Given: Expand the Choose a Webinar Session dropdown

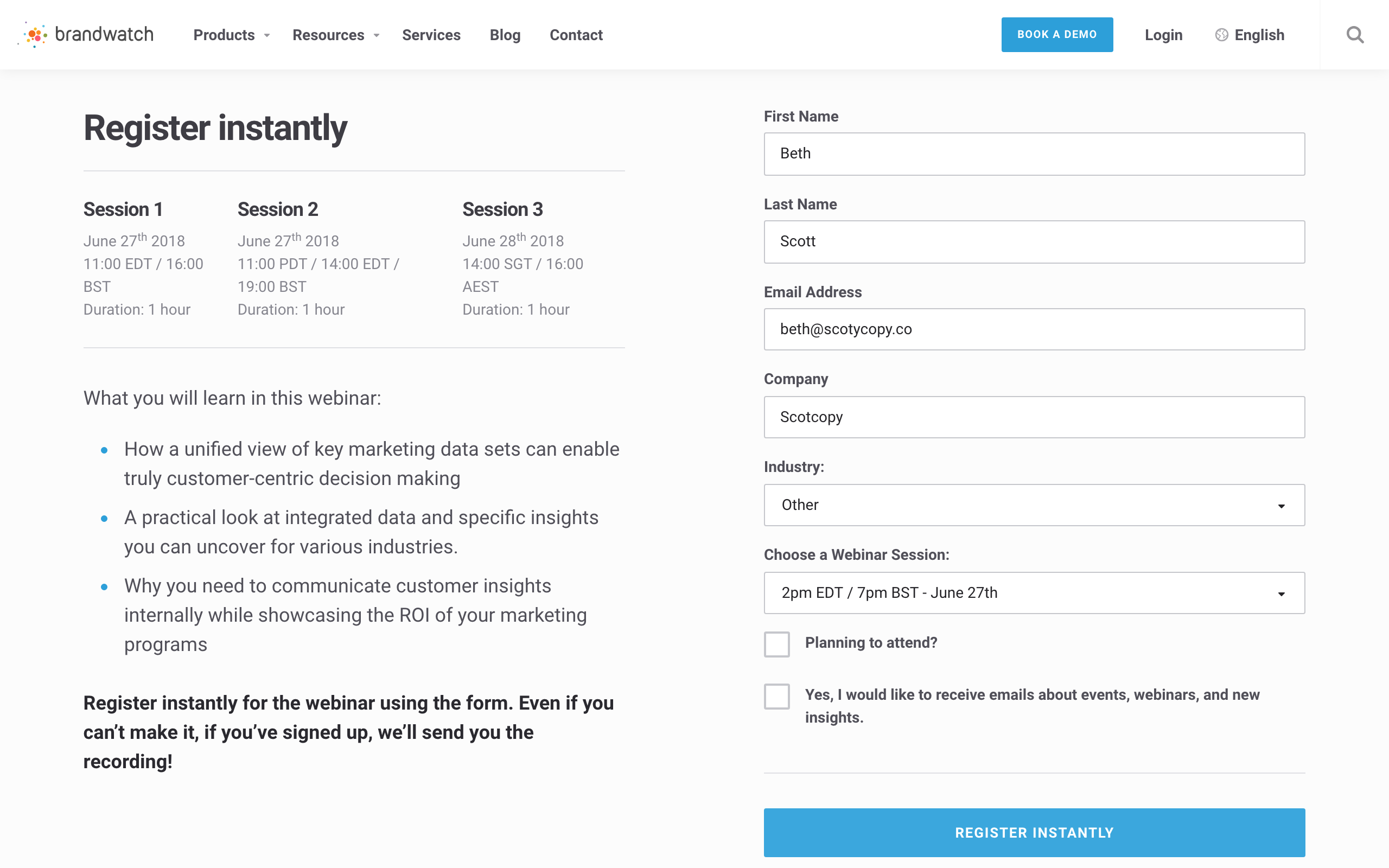Looking at the screenshot, I should tap(1034, 593).
